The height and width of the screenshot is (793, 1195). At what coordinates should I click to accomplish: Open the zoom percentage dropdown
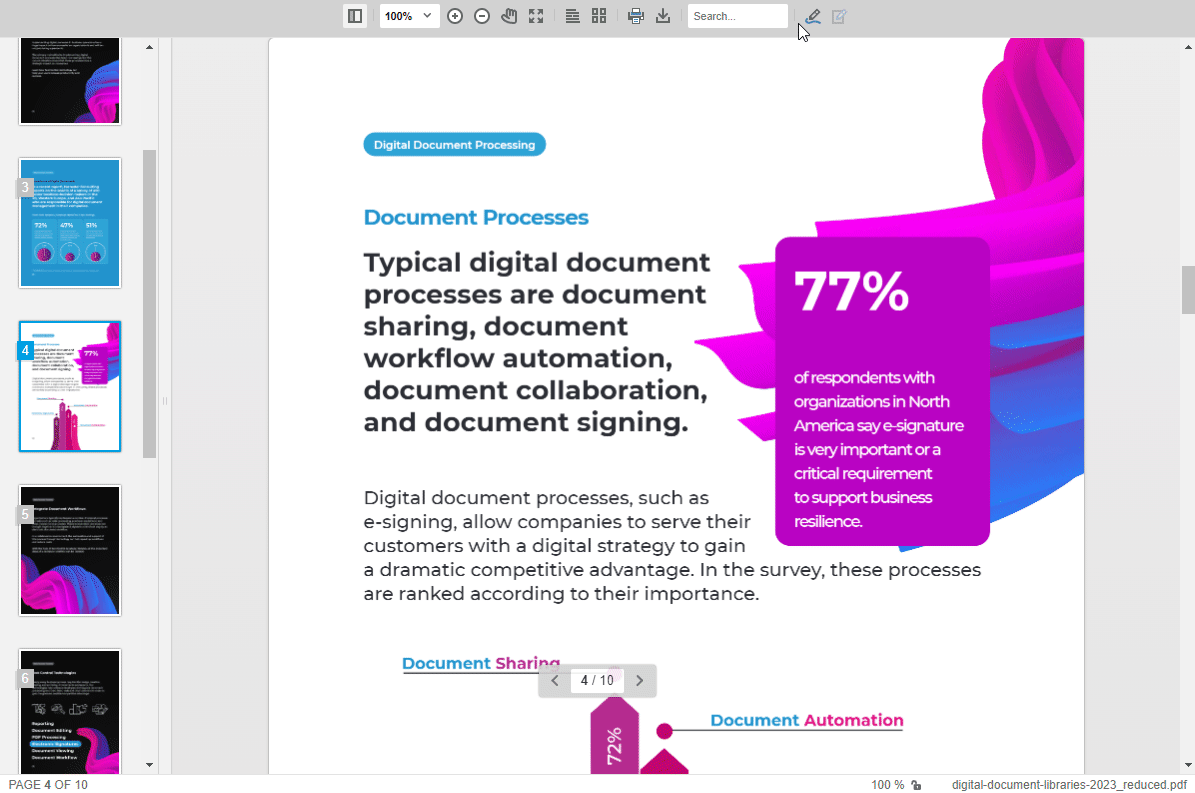[409, 16]
